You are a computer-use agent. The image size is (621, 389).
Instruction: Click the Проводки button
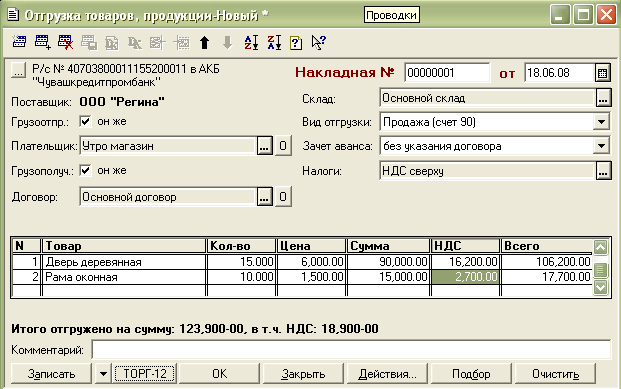coord(391,15)
